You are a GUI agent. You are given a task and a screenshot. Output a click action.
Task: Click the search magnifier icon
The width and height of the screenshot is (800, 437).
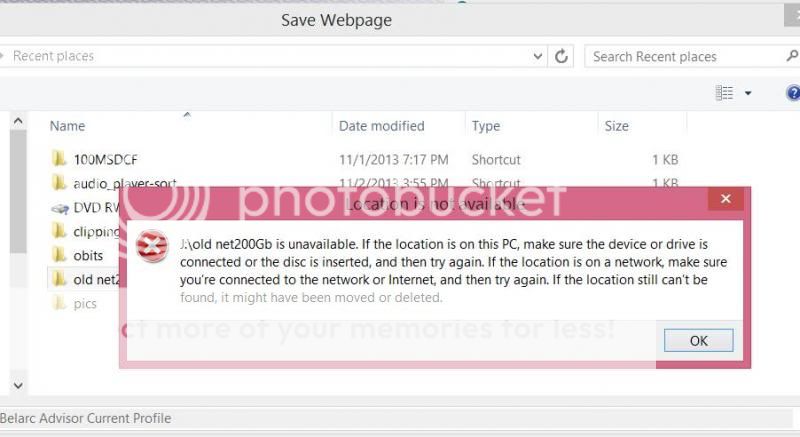point(792,56)
